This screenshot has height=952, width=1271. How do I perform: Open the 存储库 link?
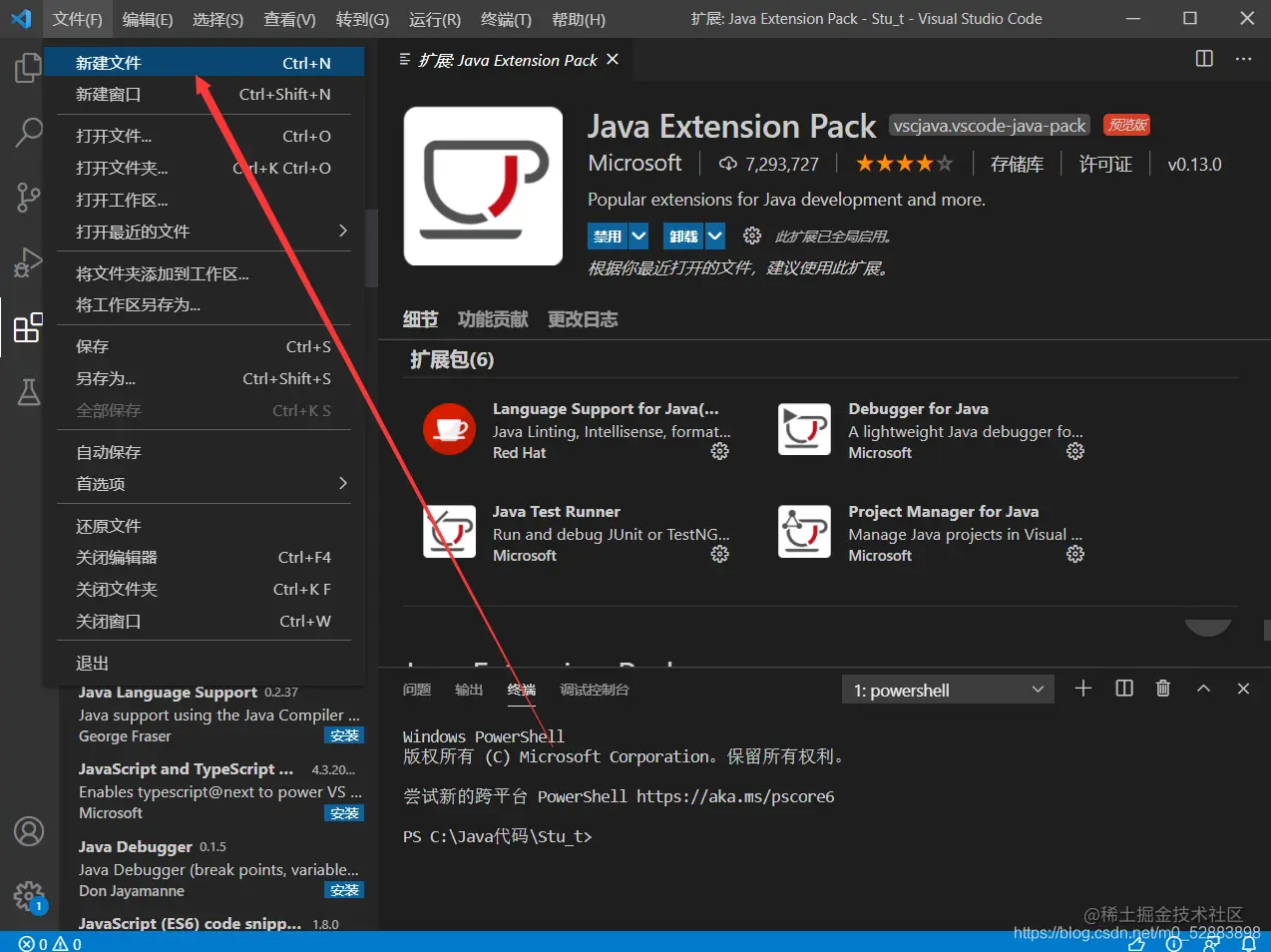tap(1017, 164)
